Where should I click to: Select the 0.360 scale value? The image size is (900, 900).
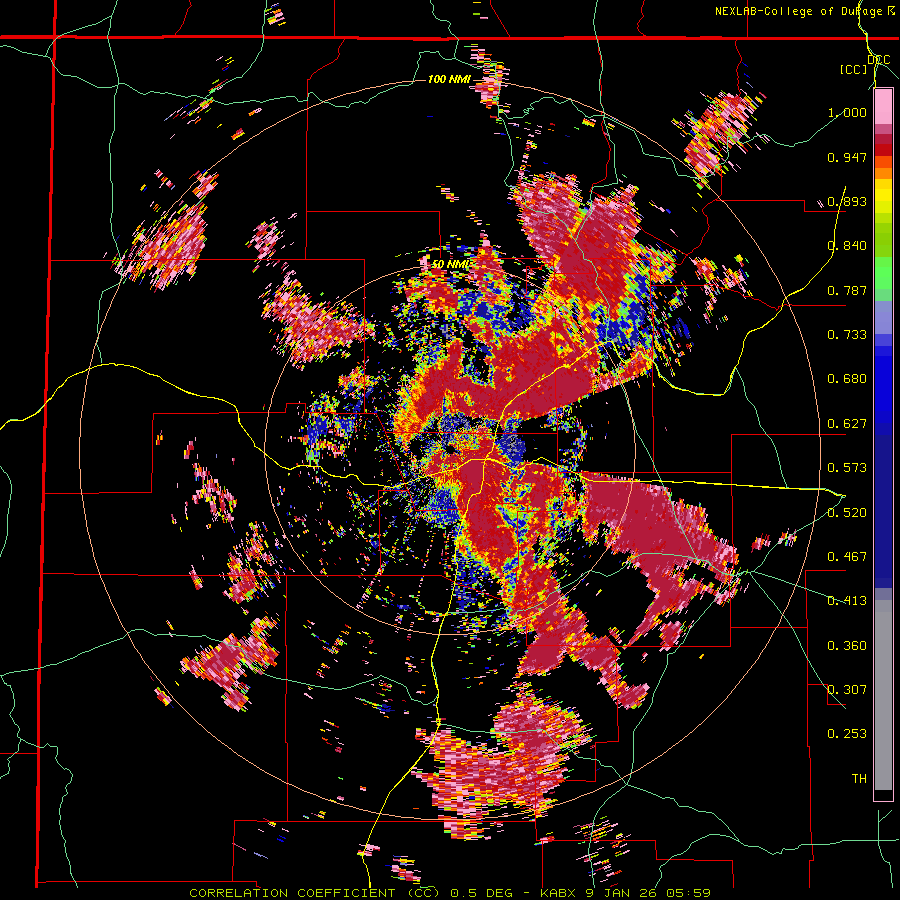point(847,646)
